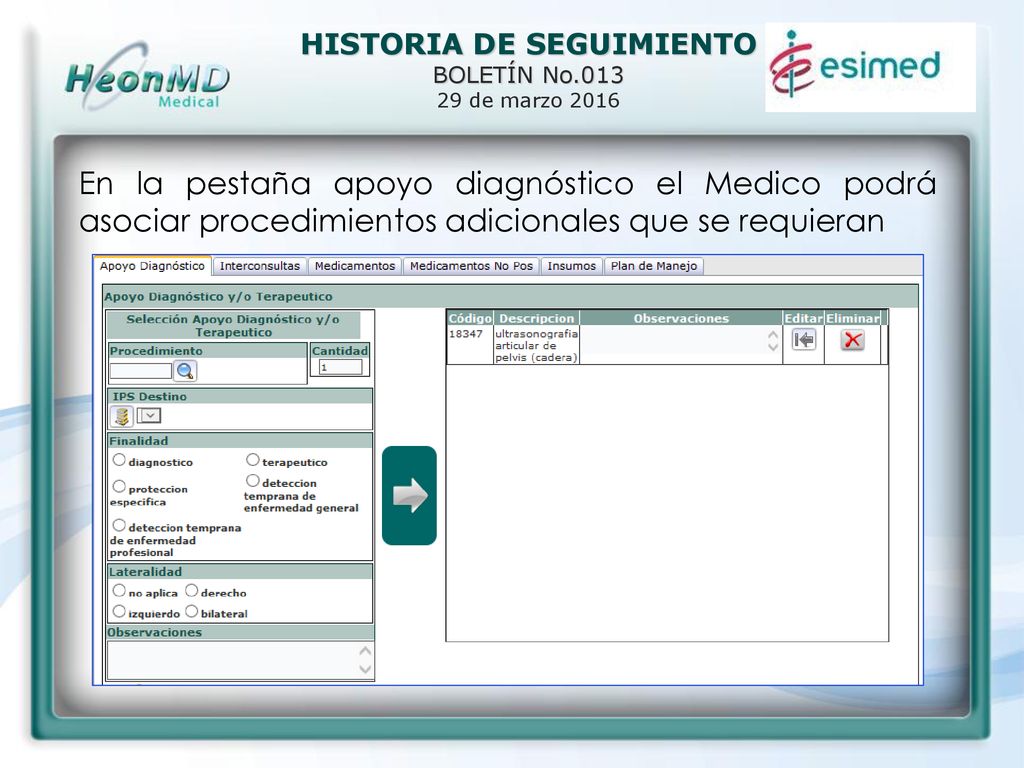Viewport: 1024px width, 768px height.
Task: Click the procedure search magnifier icon
Action: coord(185,371)
